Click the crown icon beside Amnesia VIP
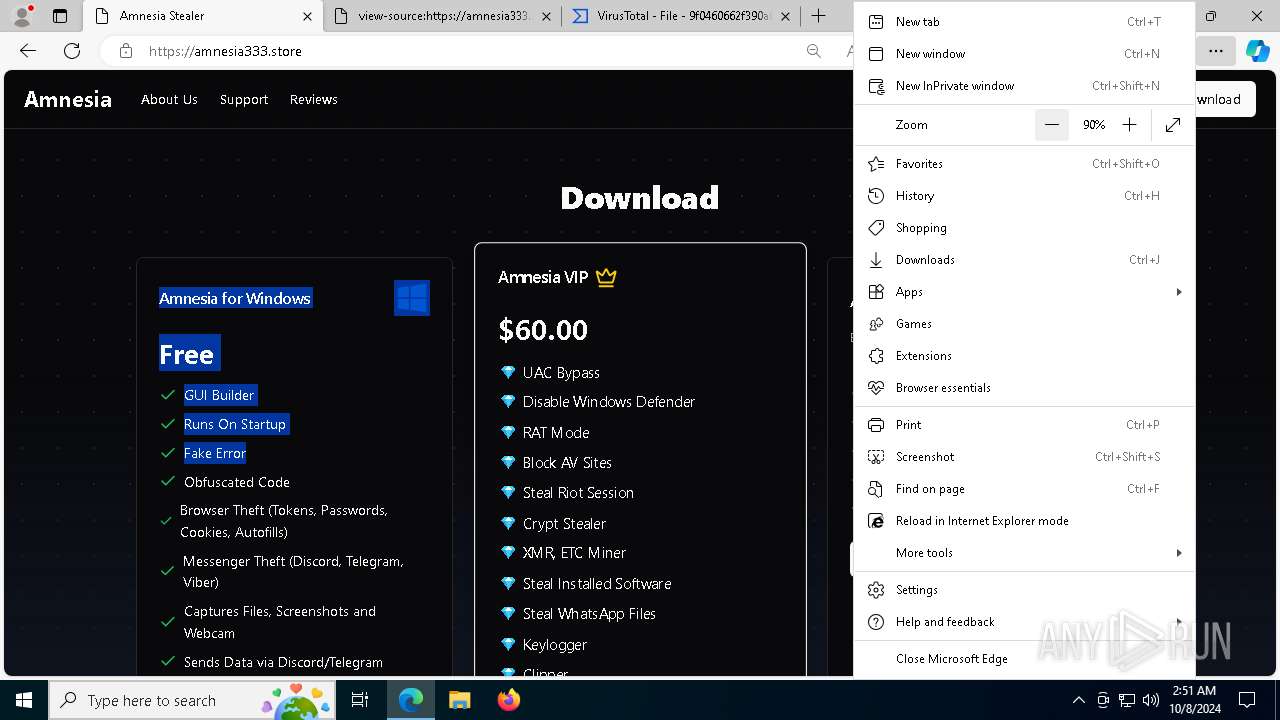 pyautogui.click(x=606, y=277)
